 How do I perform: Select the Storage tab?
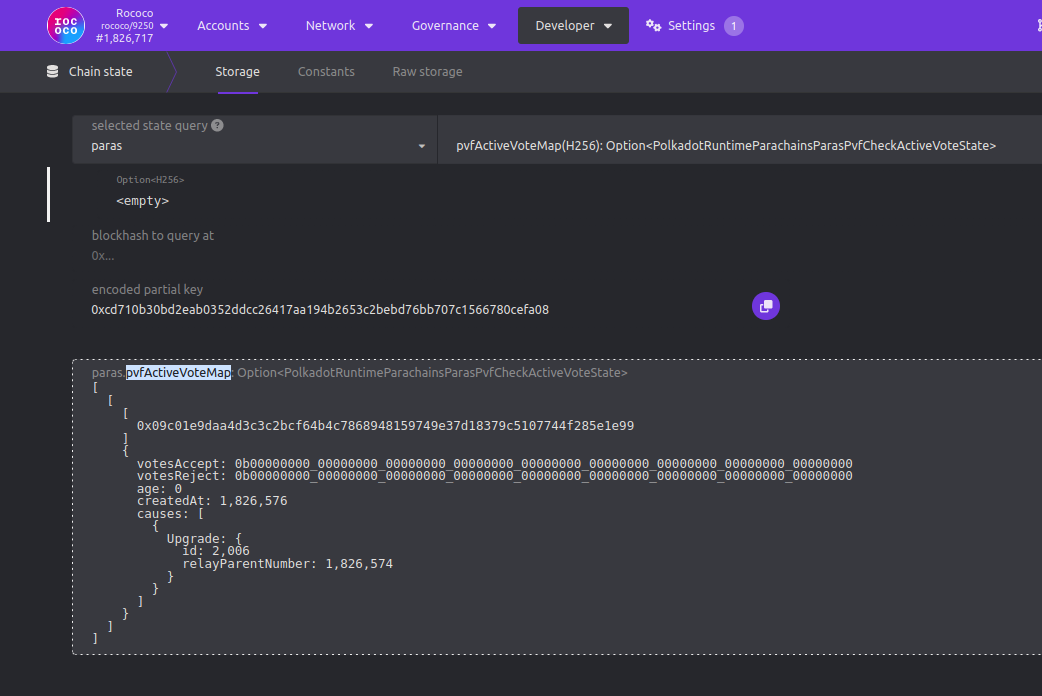(237, 71)
